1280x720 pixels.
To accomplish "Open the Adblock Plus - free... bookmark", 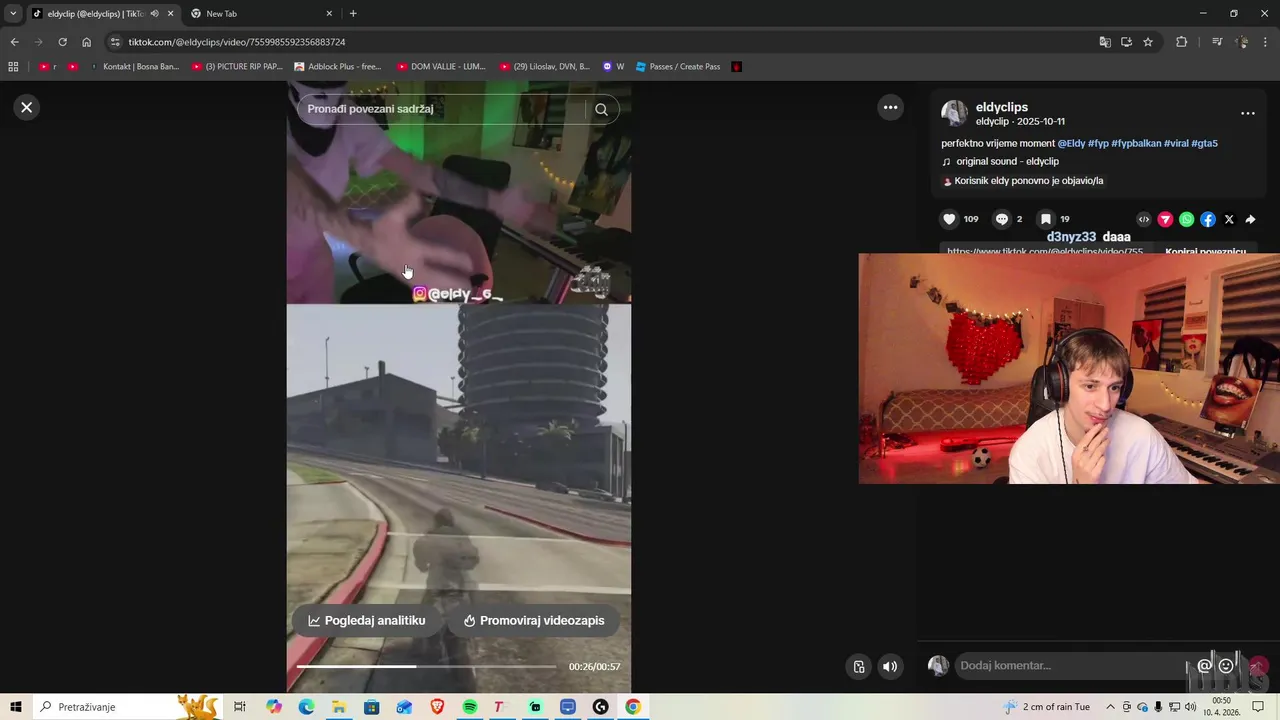I will coord(338,67).
